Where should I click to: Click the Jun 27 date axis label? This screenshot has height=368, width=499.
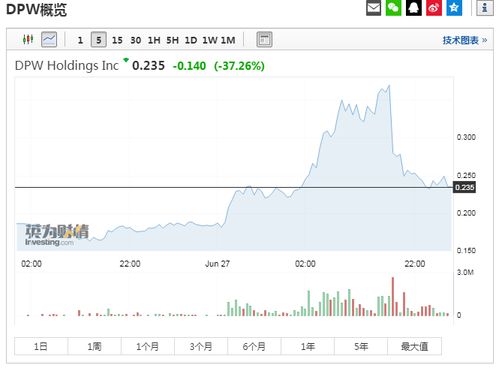pos(217,264)
